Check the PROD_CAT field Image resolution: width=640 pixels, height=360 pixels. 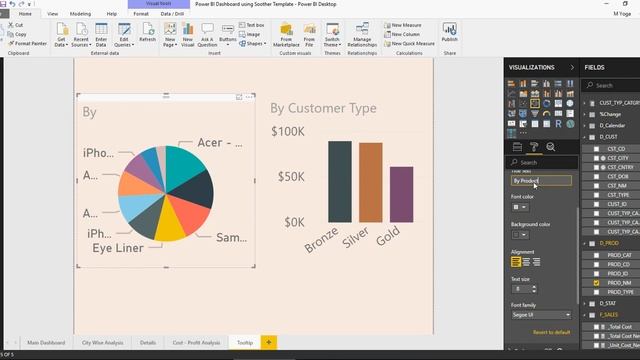[x=596, y=255]
